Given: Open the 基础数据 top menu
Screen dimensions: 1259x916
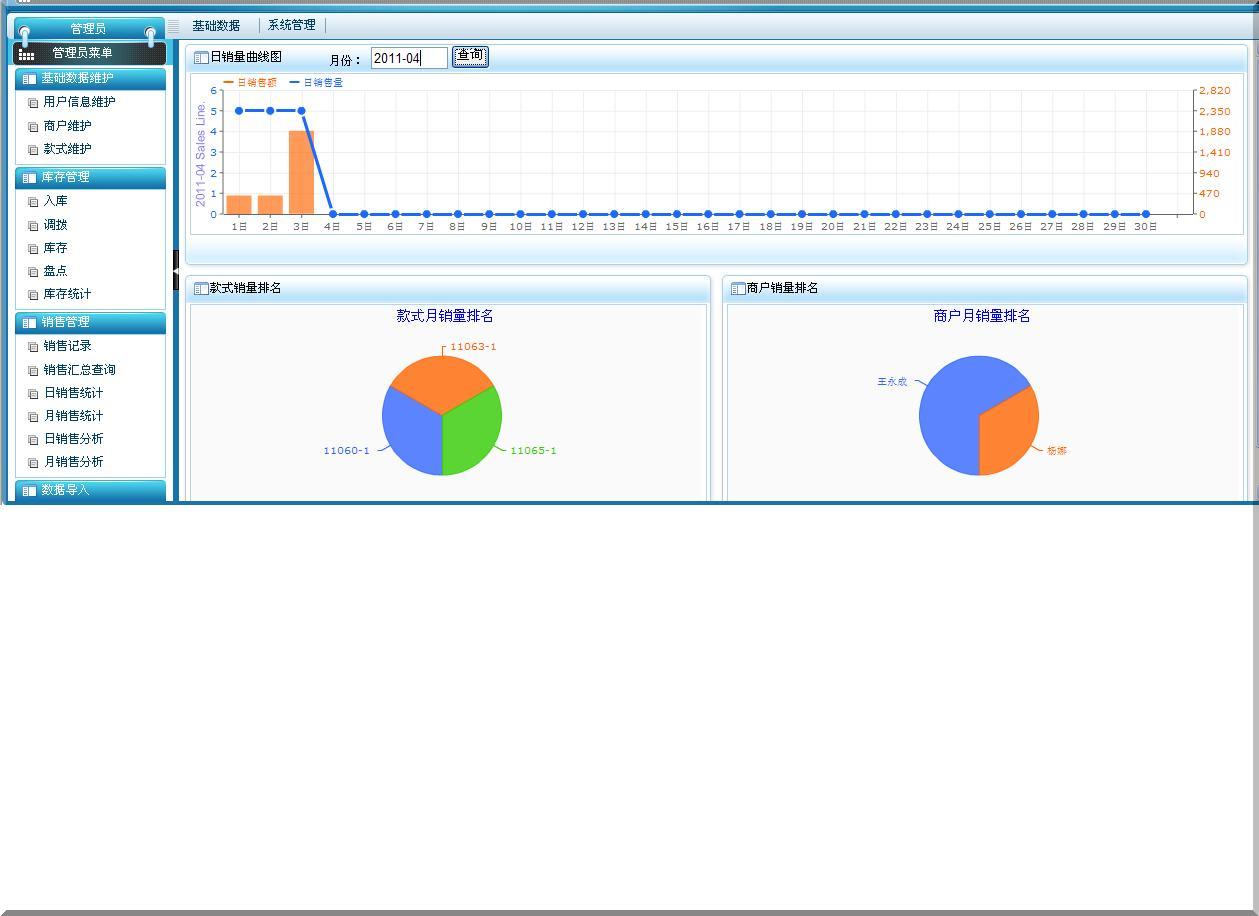Looking at the screenshot, I should click(216, 26).
